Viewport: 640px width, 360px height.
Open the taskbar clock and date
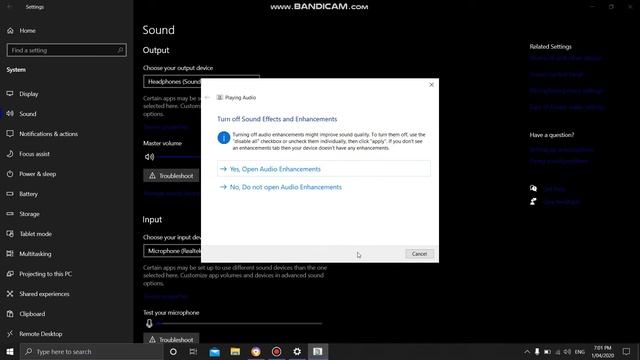click(602, 351)
